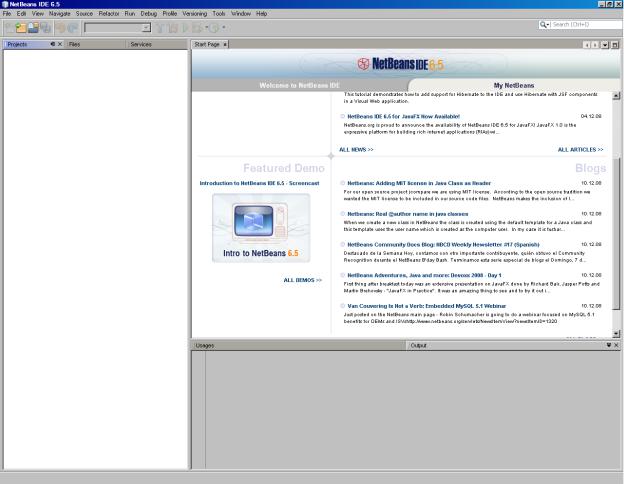Screen dimensions: 624x484
Task: Click the Run Main Project icon
Action: tap(185, 28)
